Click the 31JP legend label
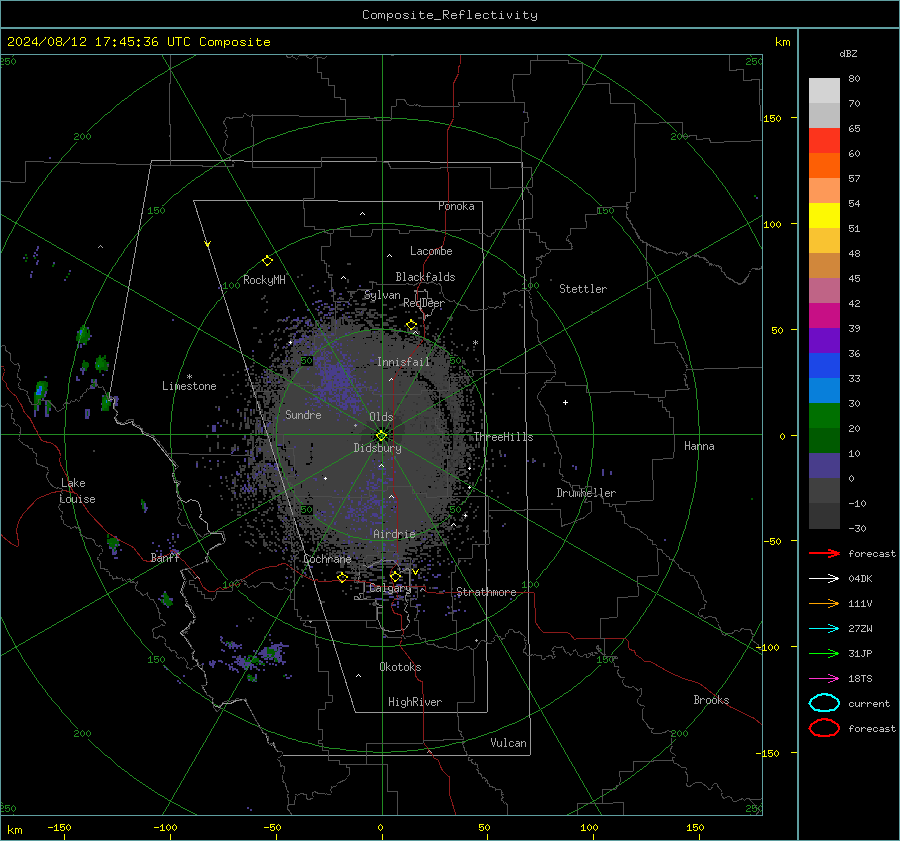The height and width of the screenshot is (841, 900). [x=860, y=653]
